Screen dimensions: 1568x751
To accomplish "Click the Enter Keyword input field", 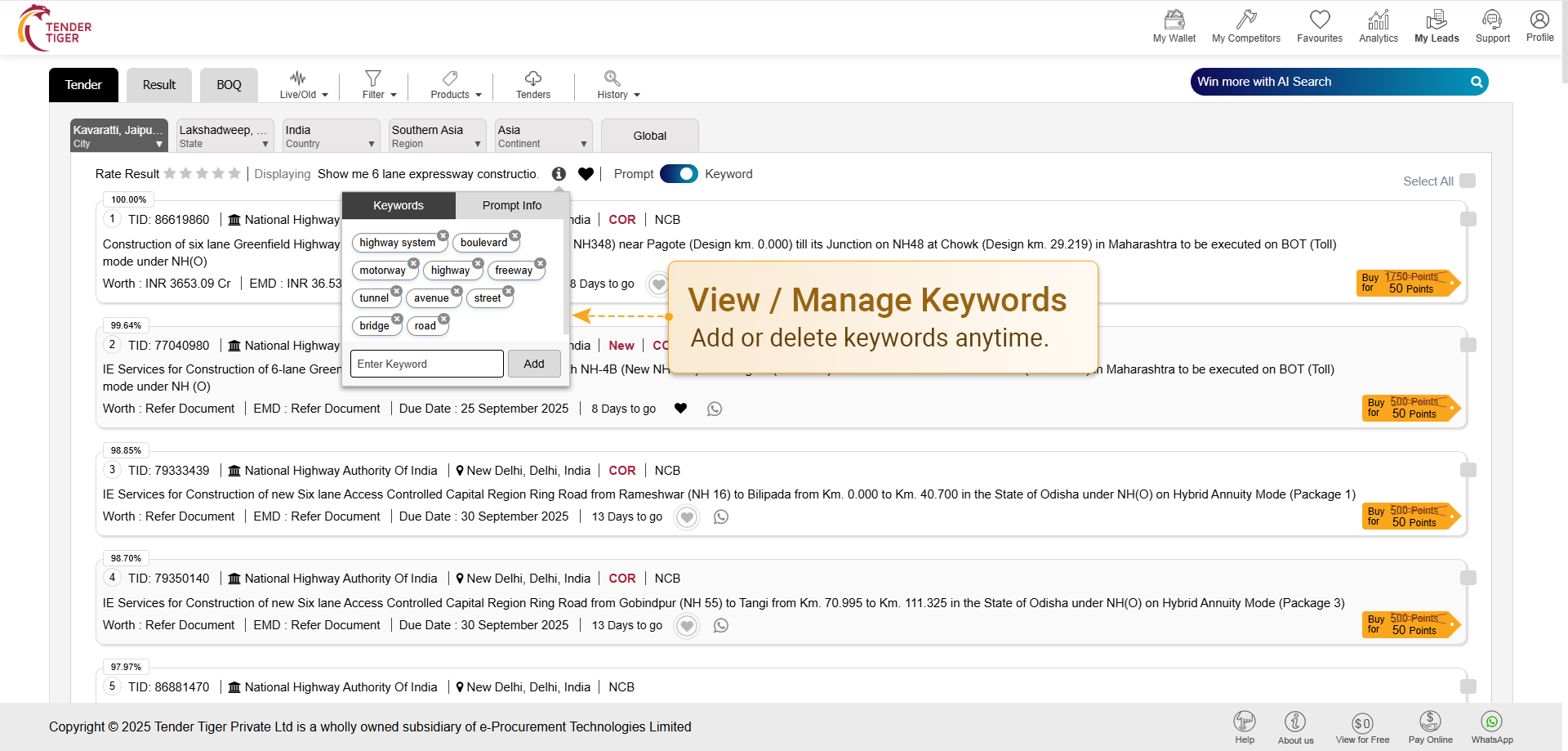I will click(426, 364).
